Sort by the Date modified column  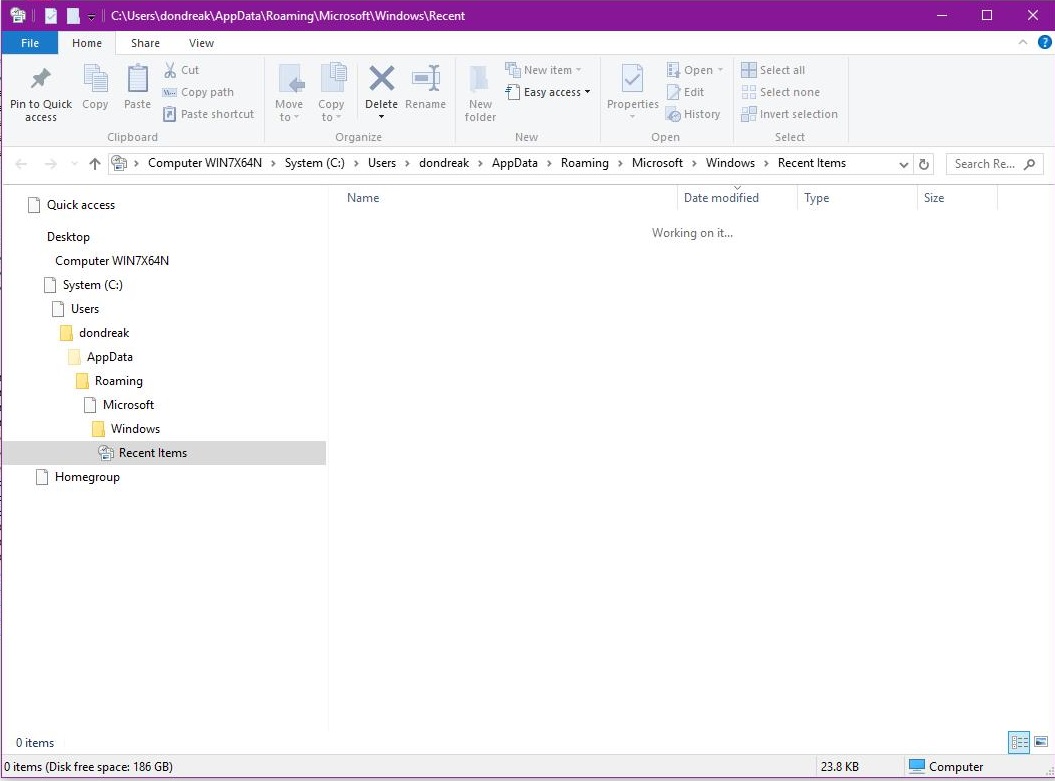[721, 198]
